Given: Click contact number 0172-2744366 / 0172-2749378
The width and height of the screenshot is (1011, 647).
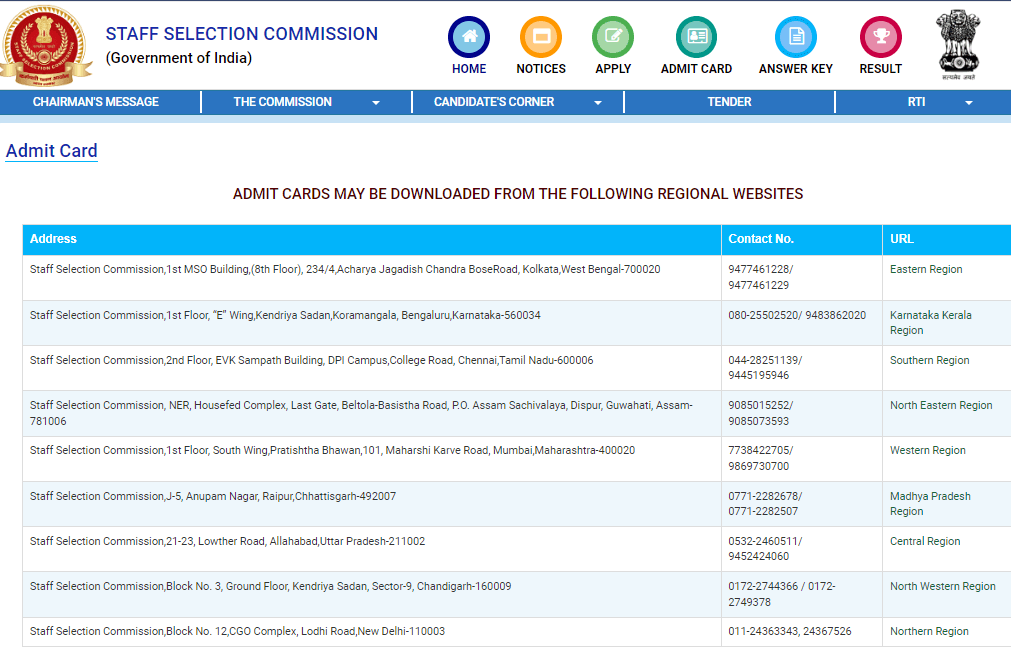Looking at the screenshot, I should pyautogui.click(x=781, y=593).
